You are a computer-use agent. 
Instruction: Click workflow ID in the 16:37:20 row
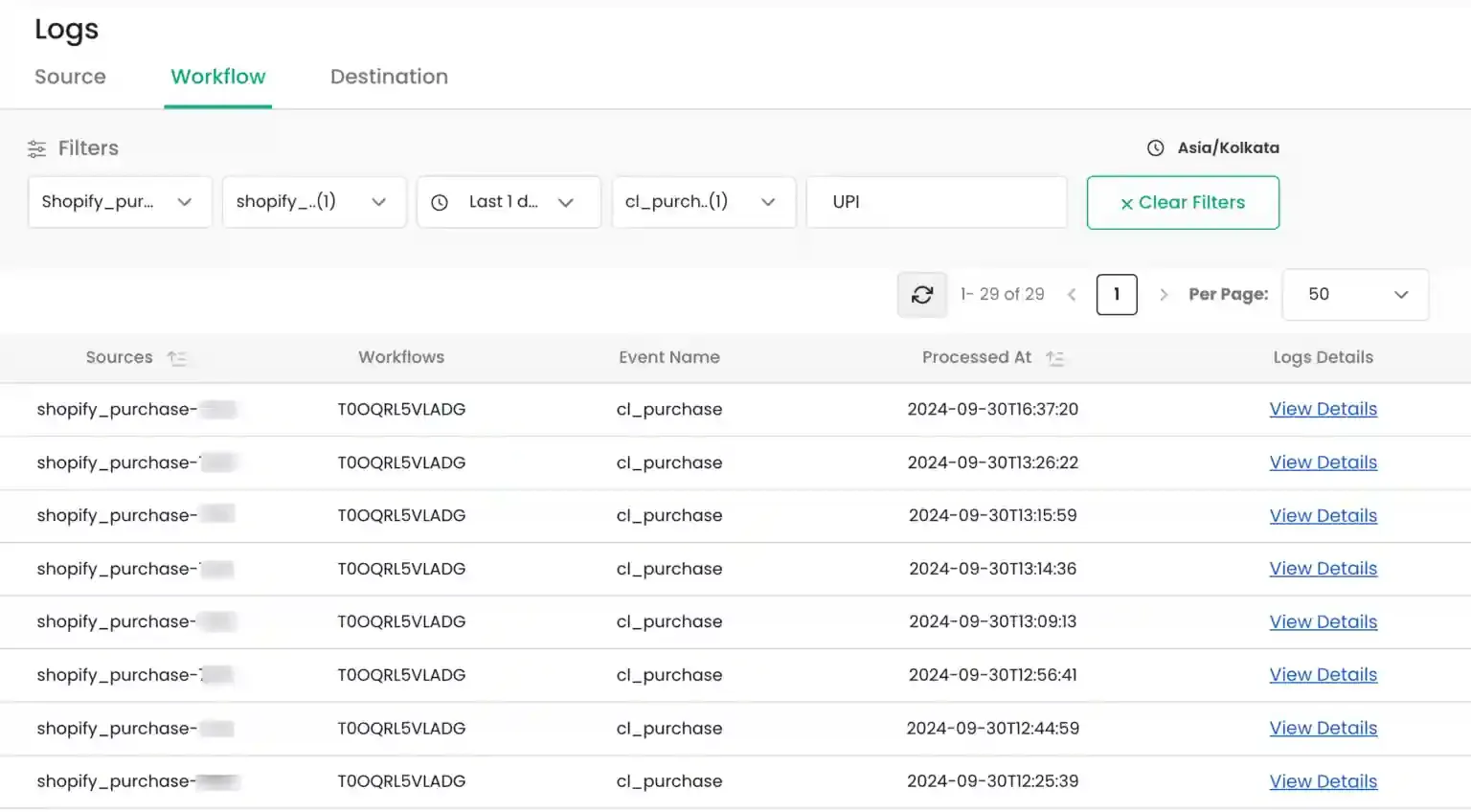point(401,410)
